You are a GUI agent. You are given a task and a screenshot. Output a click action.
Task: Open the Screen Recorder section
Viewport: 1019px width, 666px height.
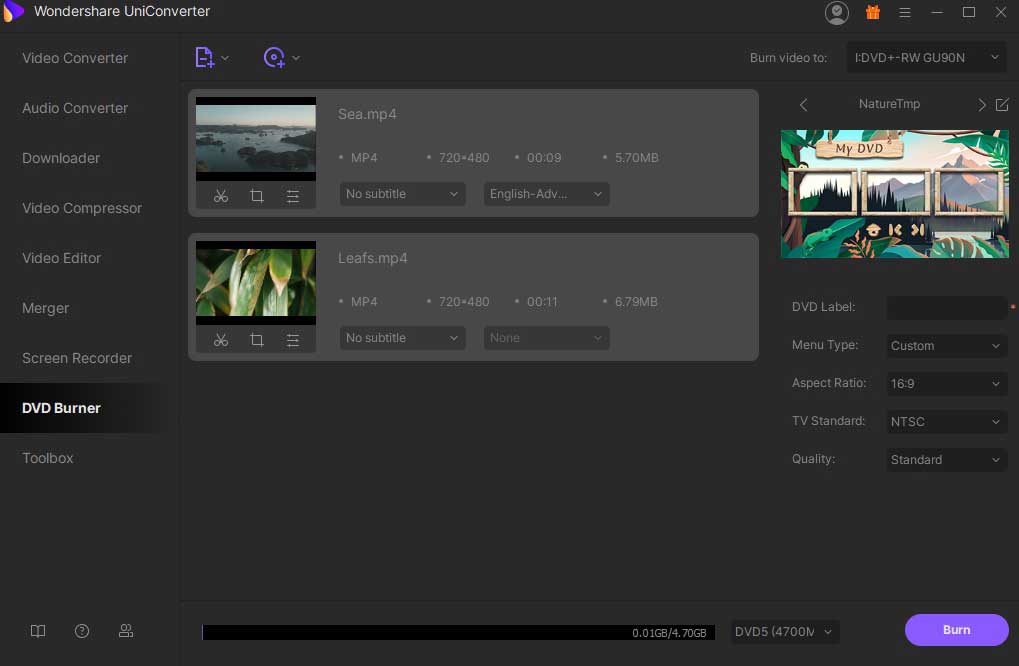[77, 358]
